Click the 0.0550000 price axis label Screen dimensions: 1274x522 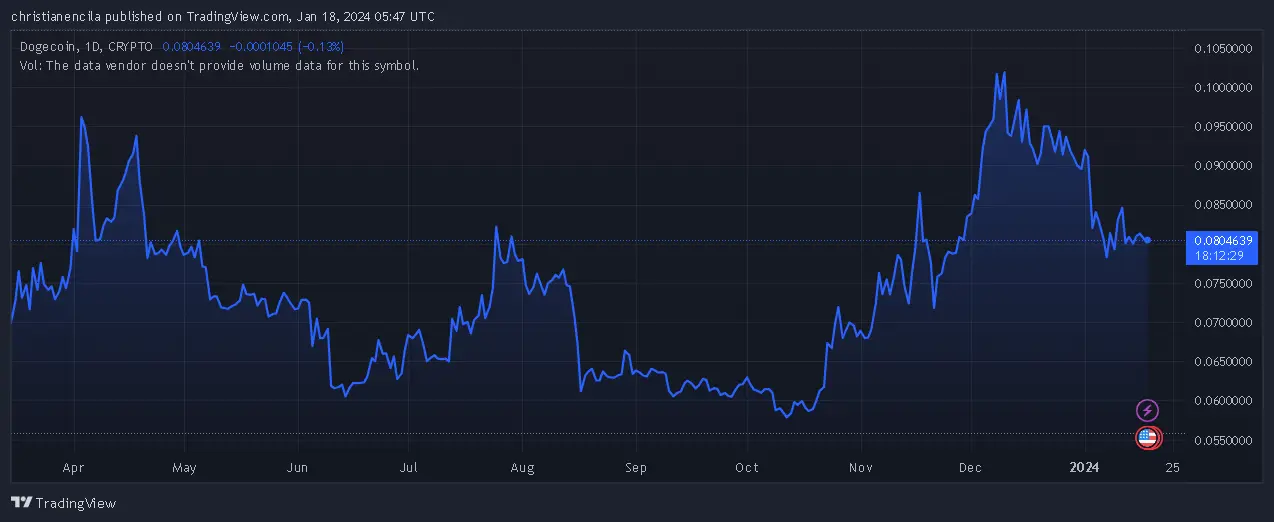(1224, 441)
